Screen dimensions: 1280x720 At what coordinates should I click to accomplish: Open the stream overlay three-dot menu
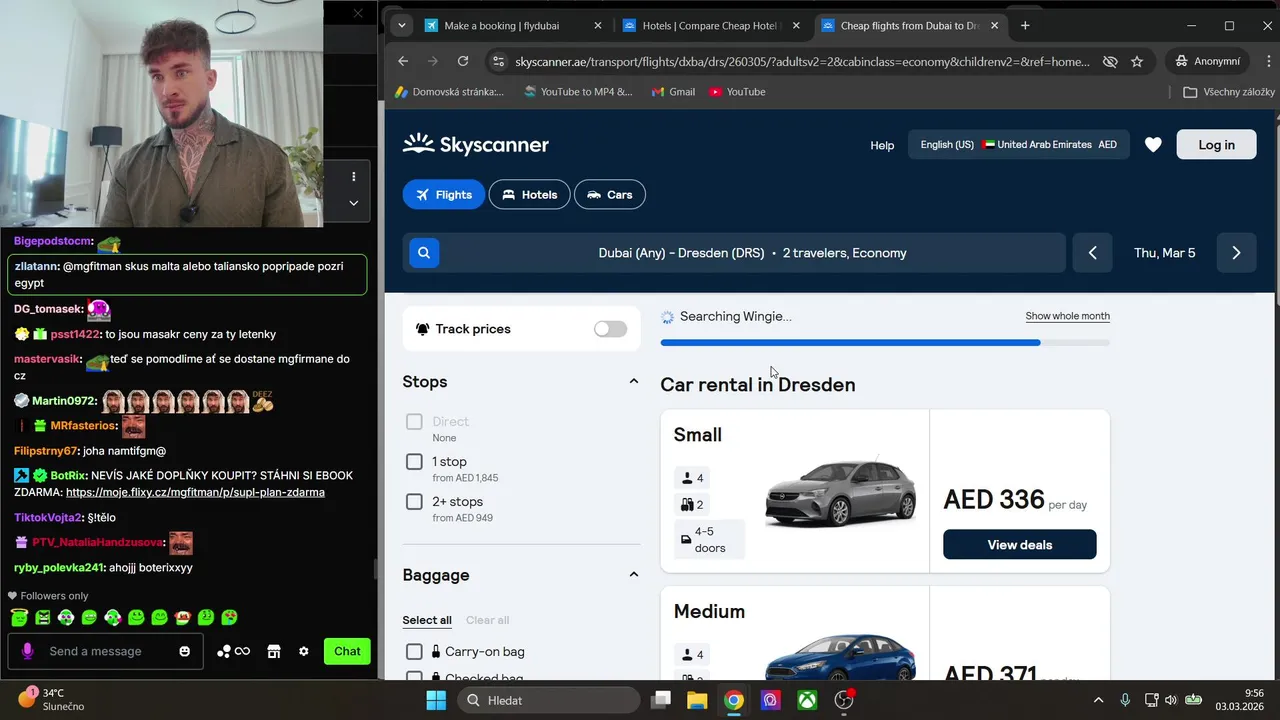point(353,176)
